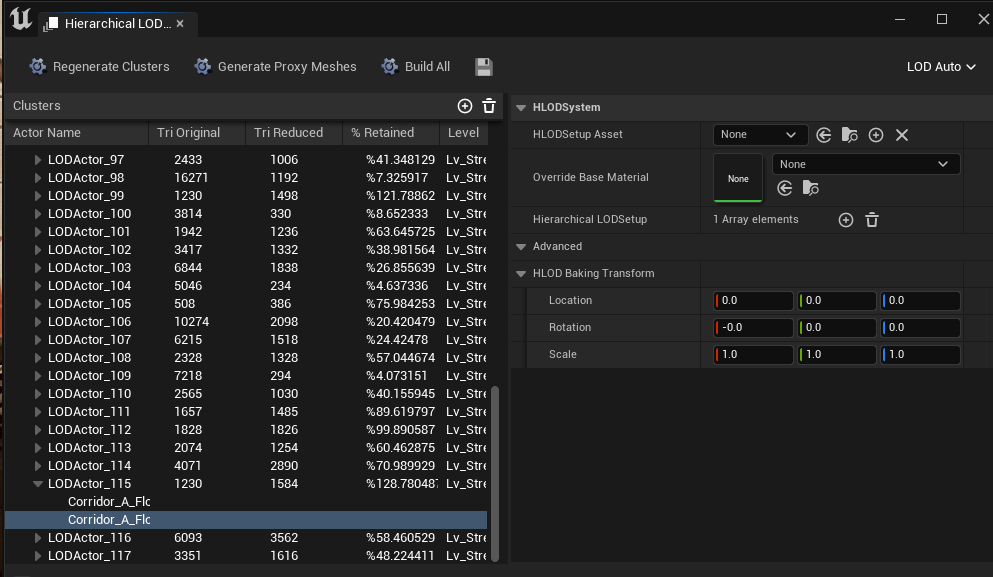993x577 pixels.
Task: Select the LODActor_104 row
Action: pos(246,286)
